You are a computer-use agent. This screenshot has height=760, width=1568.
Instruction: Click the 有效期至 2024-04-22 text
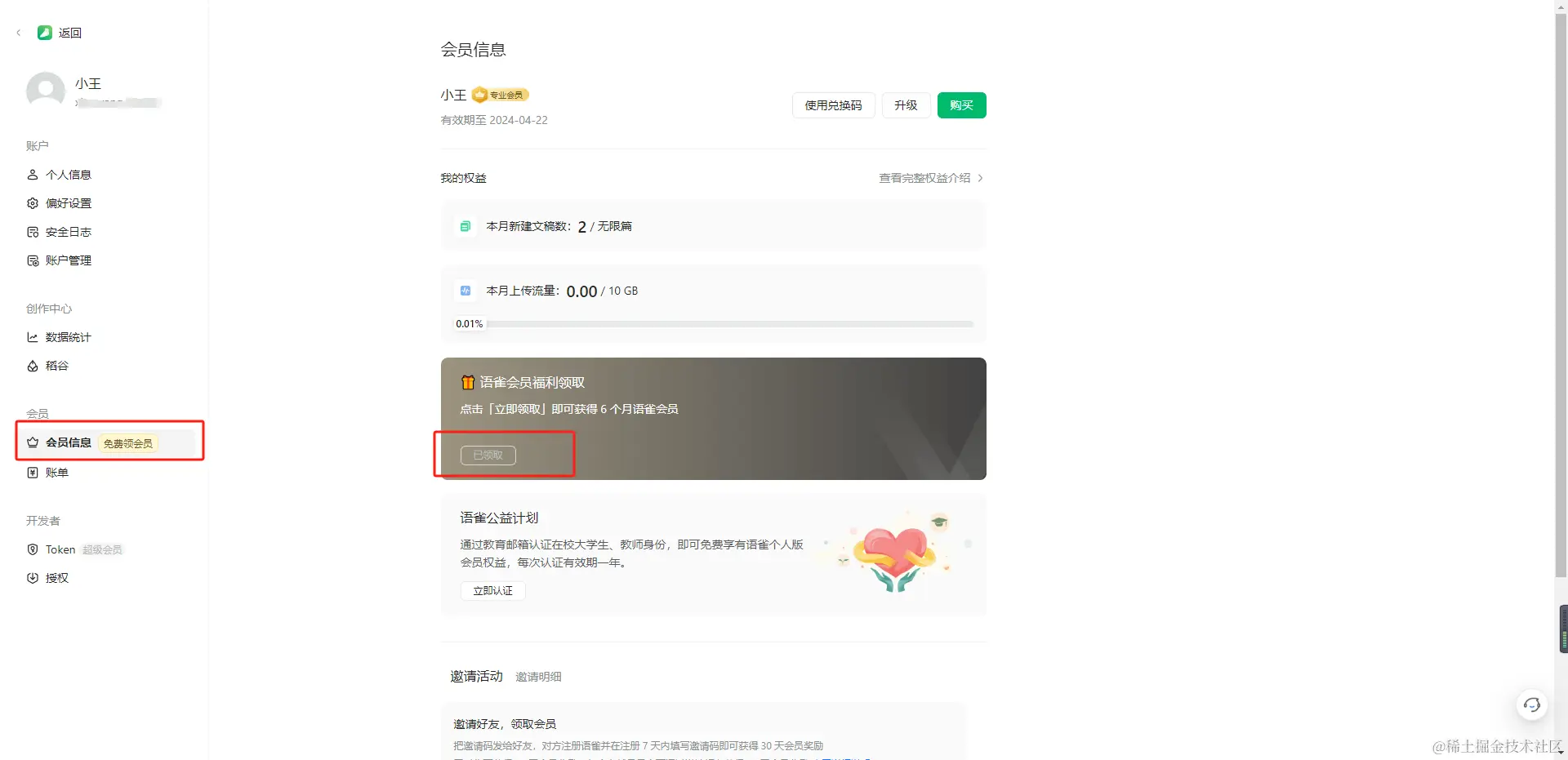tap(494, 120)
